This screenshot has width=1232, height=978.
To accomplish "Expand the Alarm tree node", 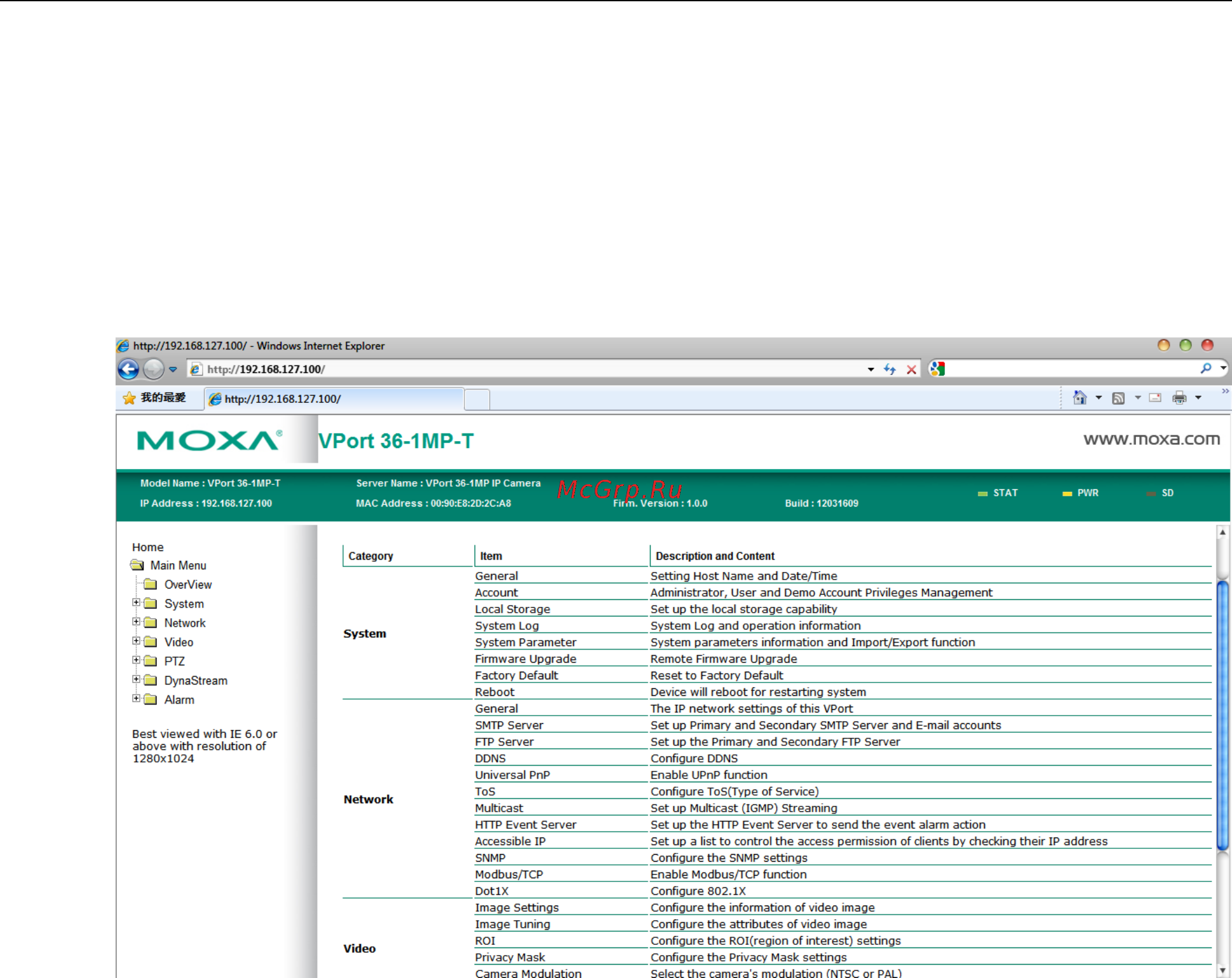I will coord(136,698).
